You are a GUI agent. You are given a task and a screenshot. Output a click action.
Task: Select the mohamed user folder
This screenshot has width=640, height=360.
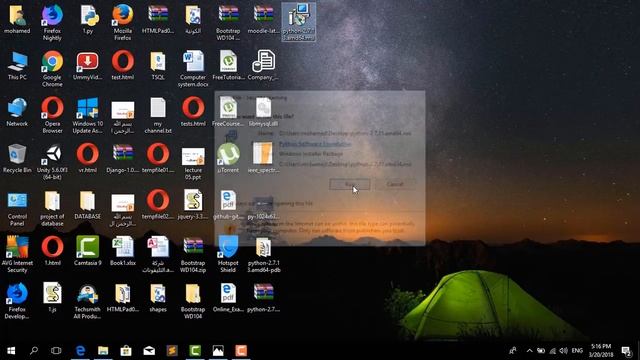(x=17, y=19)
